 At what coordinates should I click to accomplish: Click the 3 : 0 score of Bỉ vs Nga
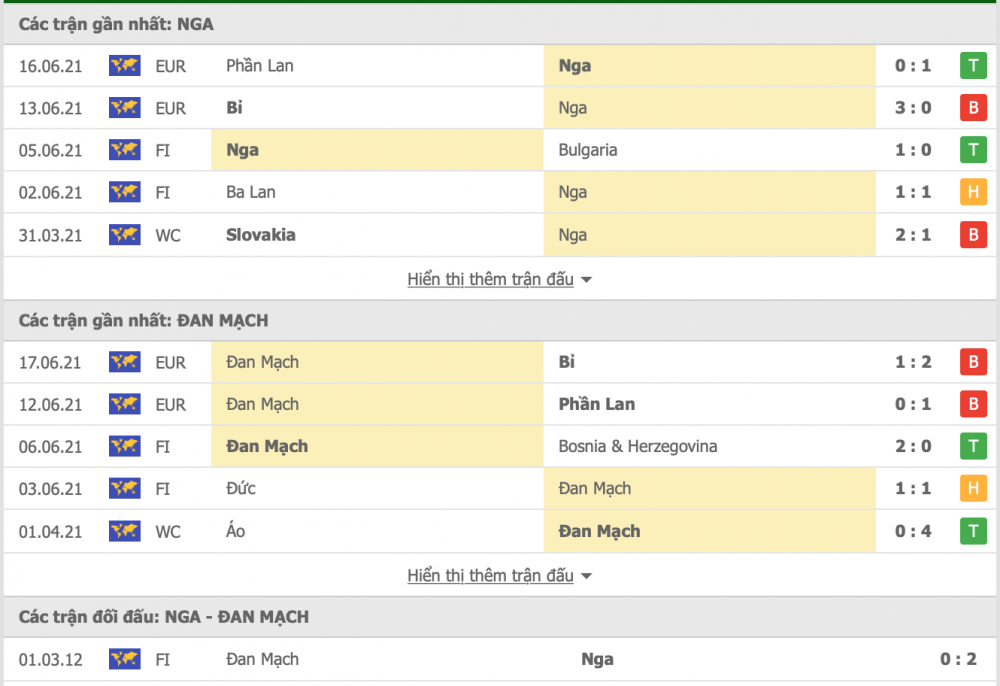(x=913, y=108)
